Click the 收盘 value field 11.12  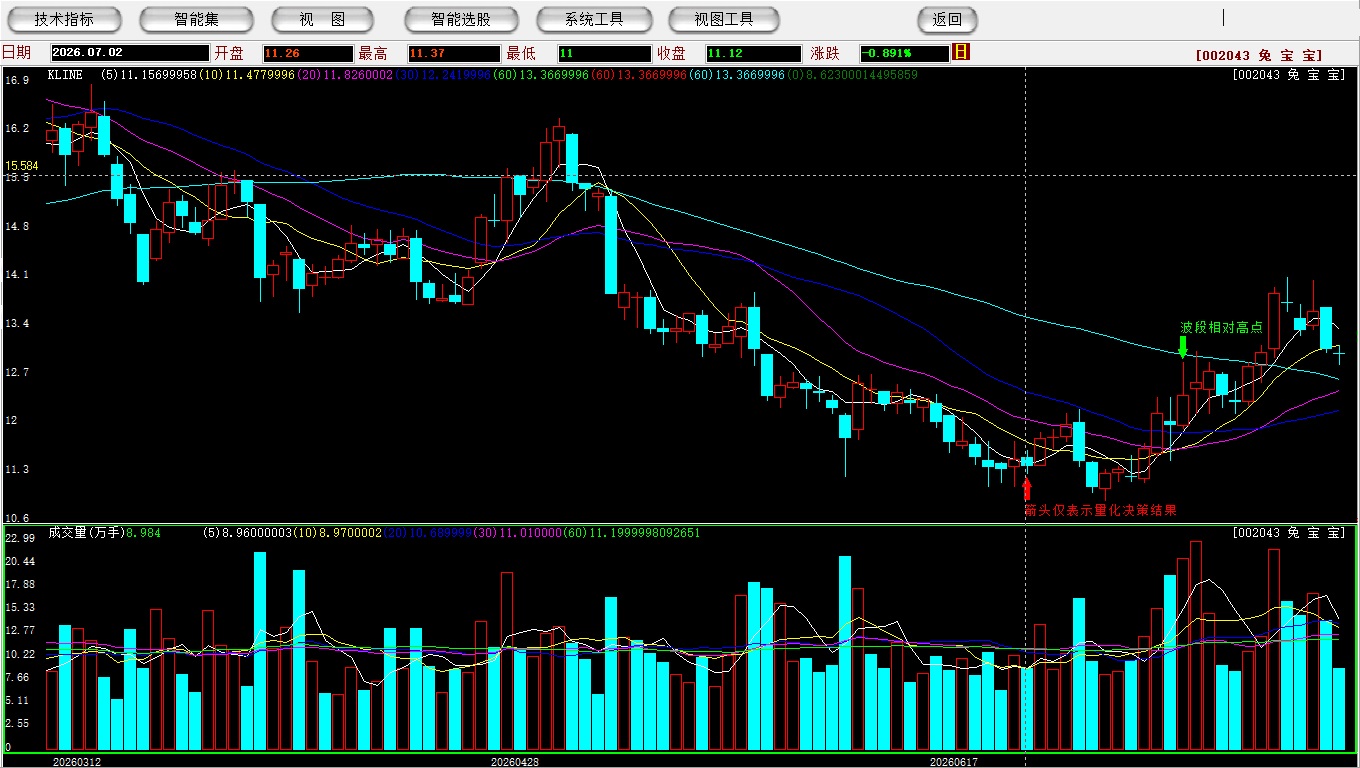coord(753,53)
